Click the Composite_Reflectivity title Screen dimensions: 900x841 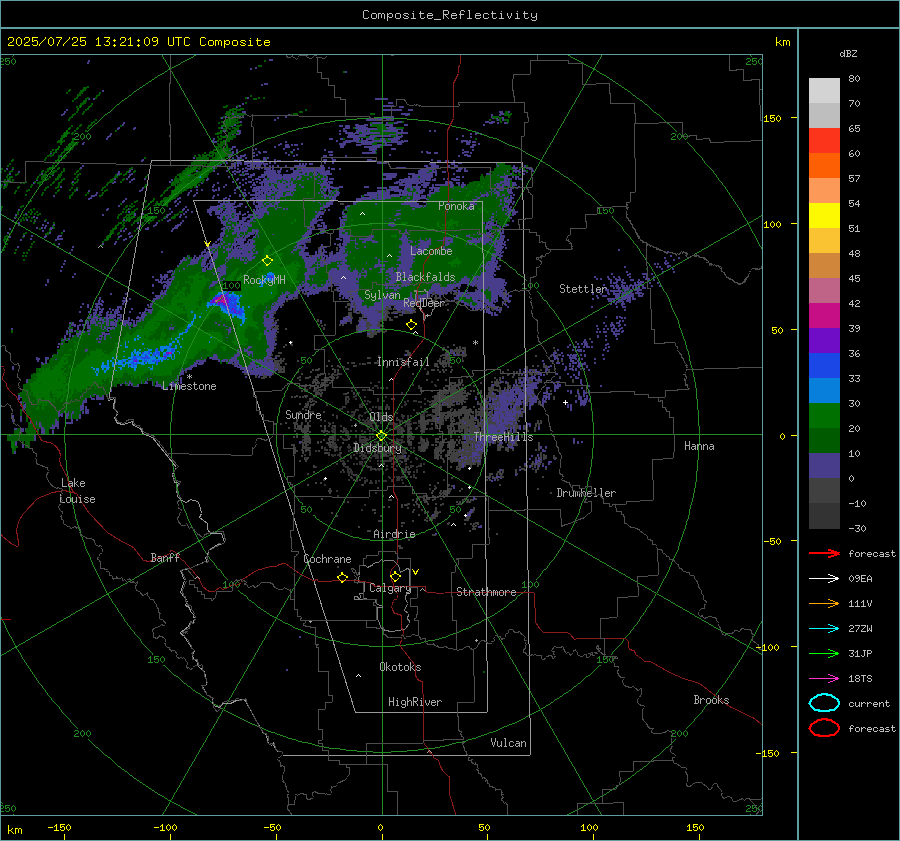(x=450, y=15)
